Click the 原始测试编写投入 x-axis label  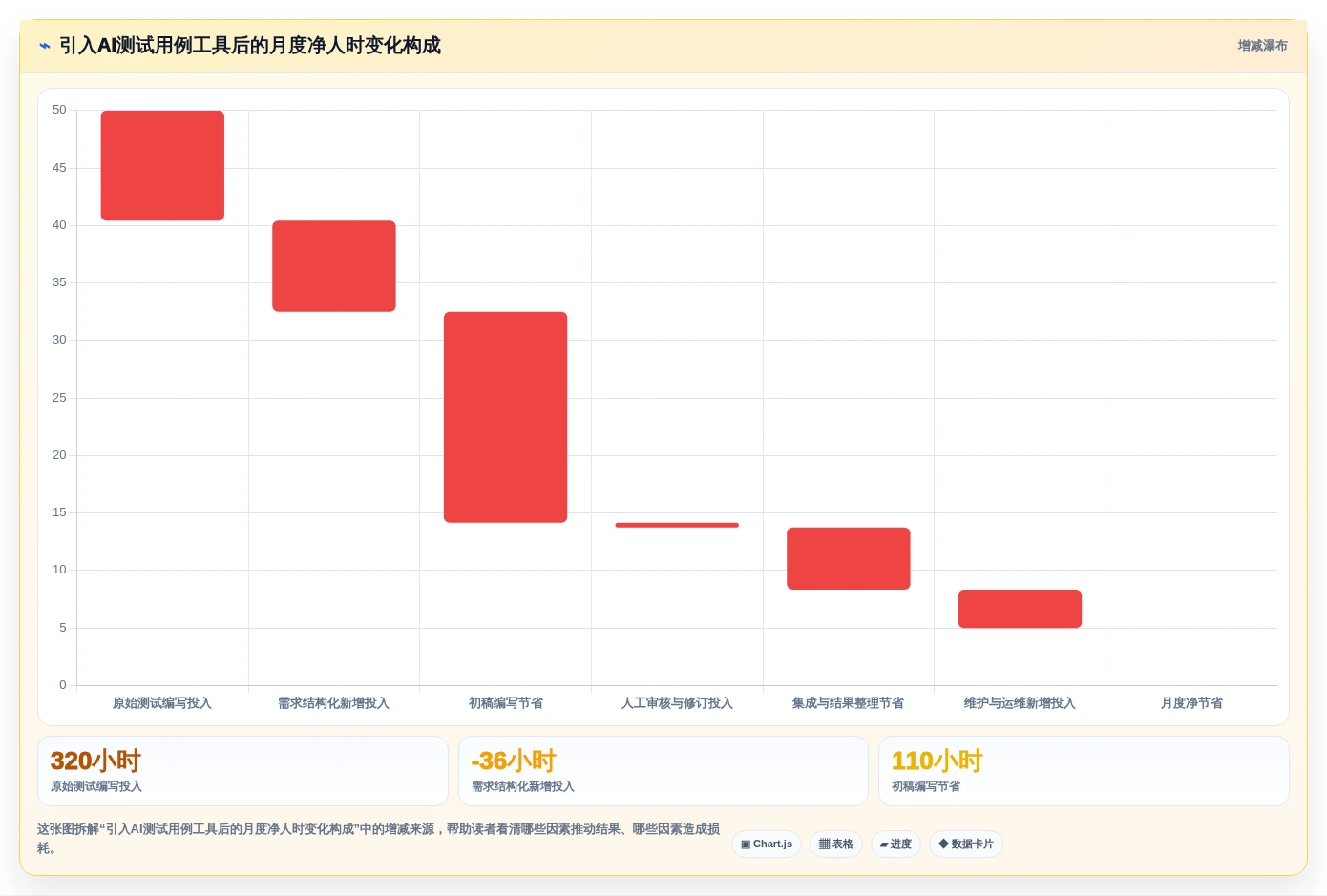pos(162,703)
